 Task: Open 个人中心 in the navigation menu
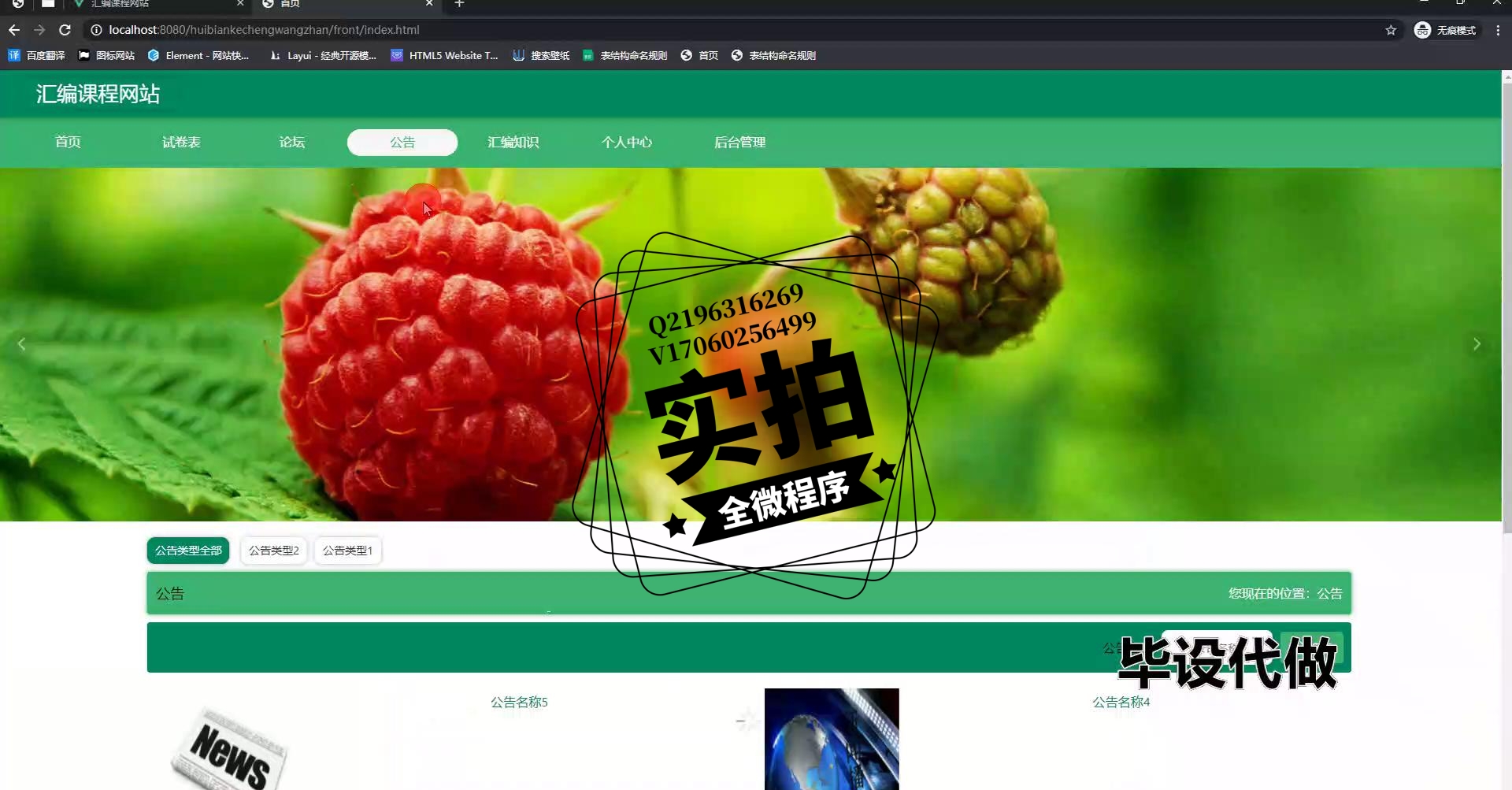click(x=627, y=142)
